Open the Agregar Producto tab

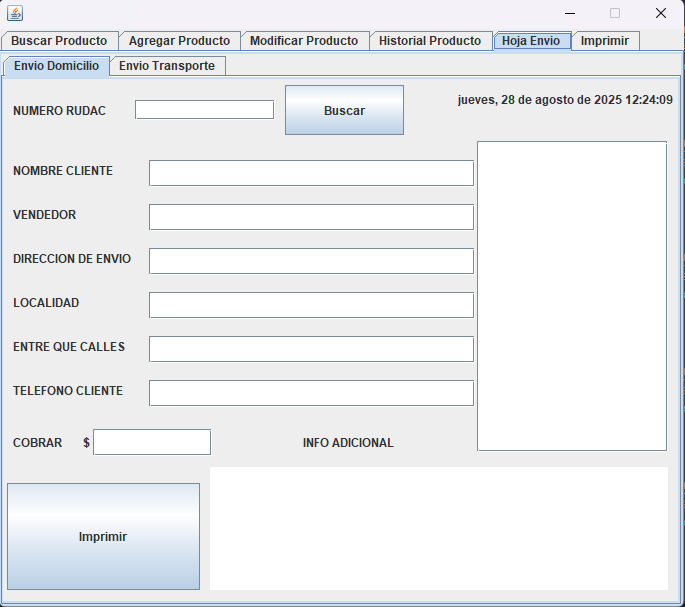(179, 41)
